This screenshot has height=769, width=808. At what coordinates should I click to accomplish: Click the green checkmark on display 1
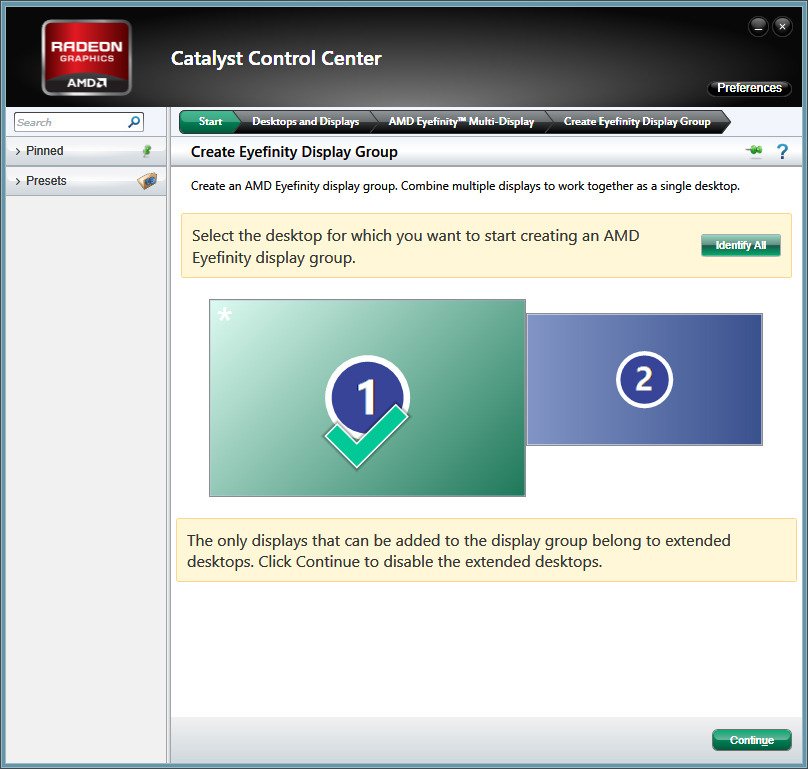coord(366,437)
